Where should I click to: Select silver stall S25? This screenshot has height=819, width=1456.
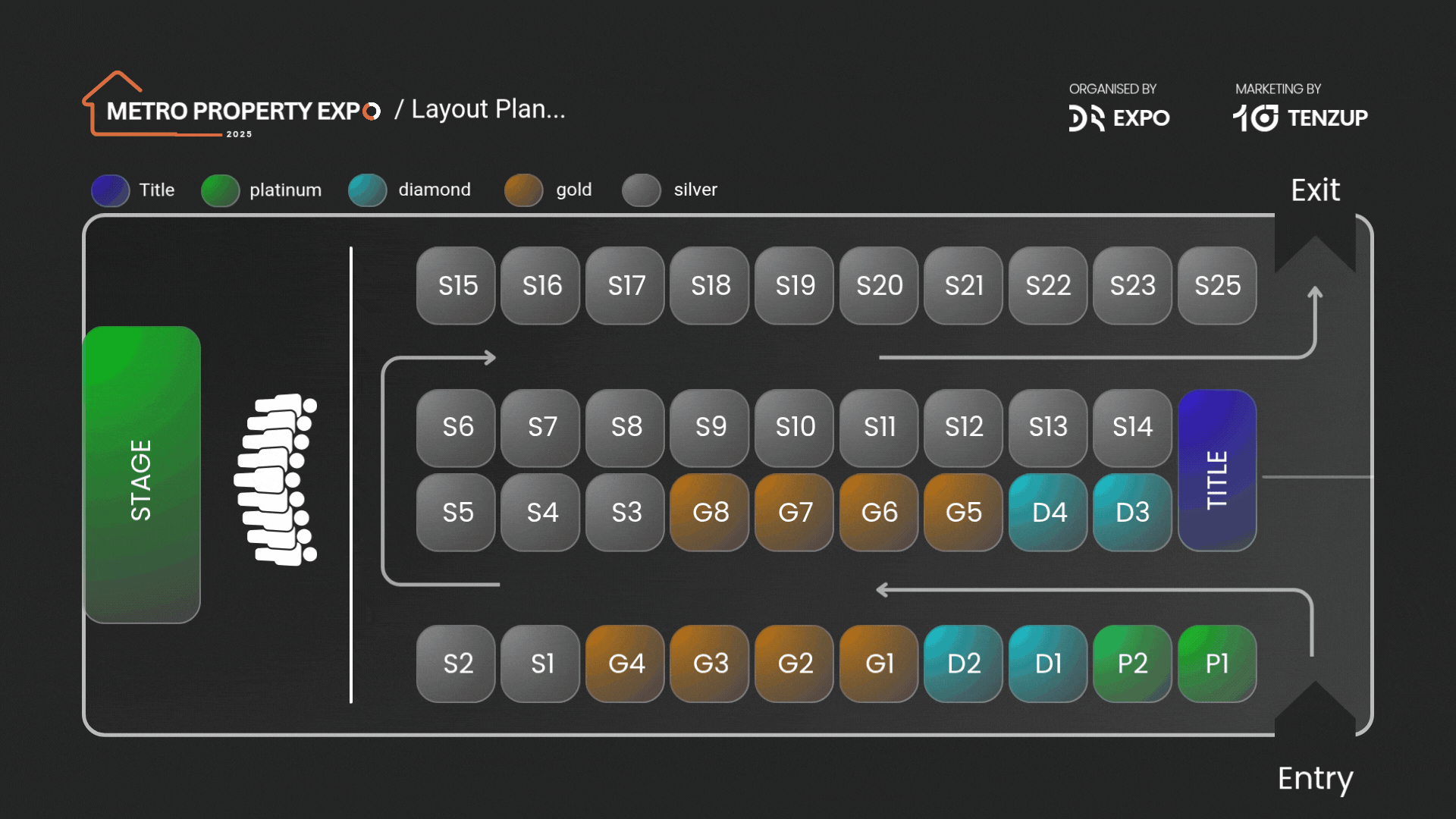coord(1216,286)
